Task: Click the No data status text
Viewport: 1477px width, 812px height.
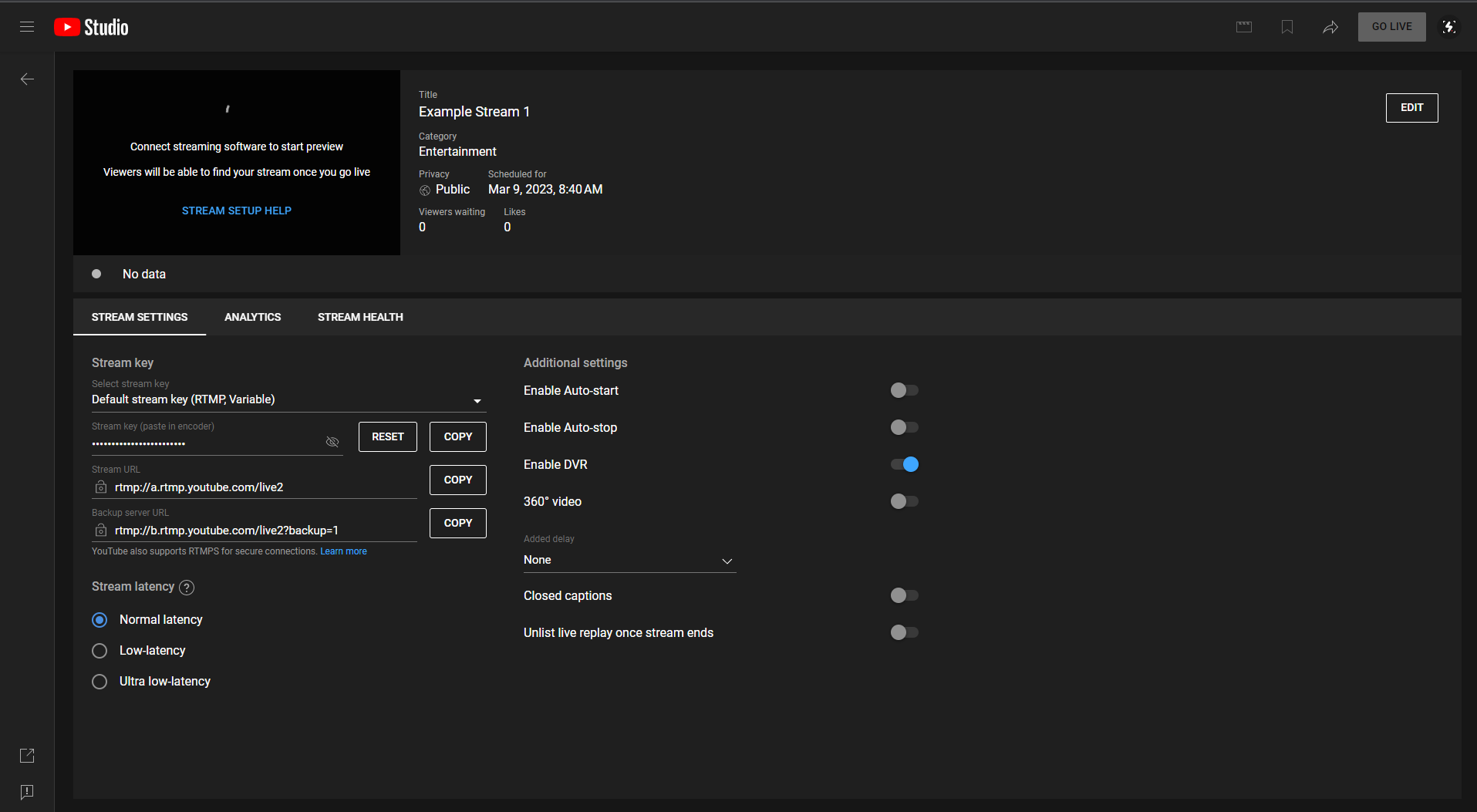Action: (144, 275)
